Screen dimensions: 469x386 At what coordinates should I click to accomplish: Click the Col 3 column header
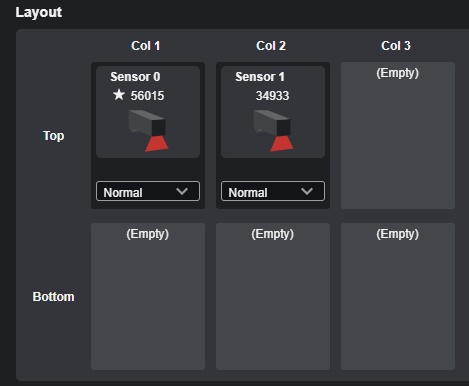point(396,46)
